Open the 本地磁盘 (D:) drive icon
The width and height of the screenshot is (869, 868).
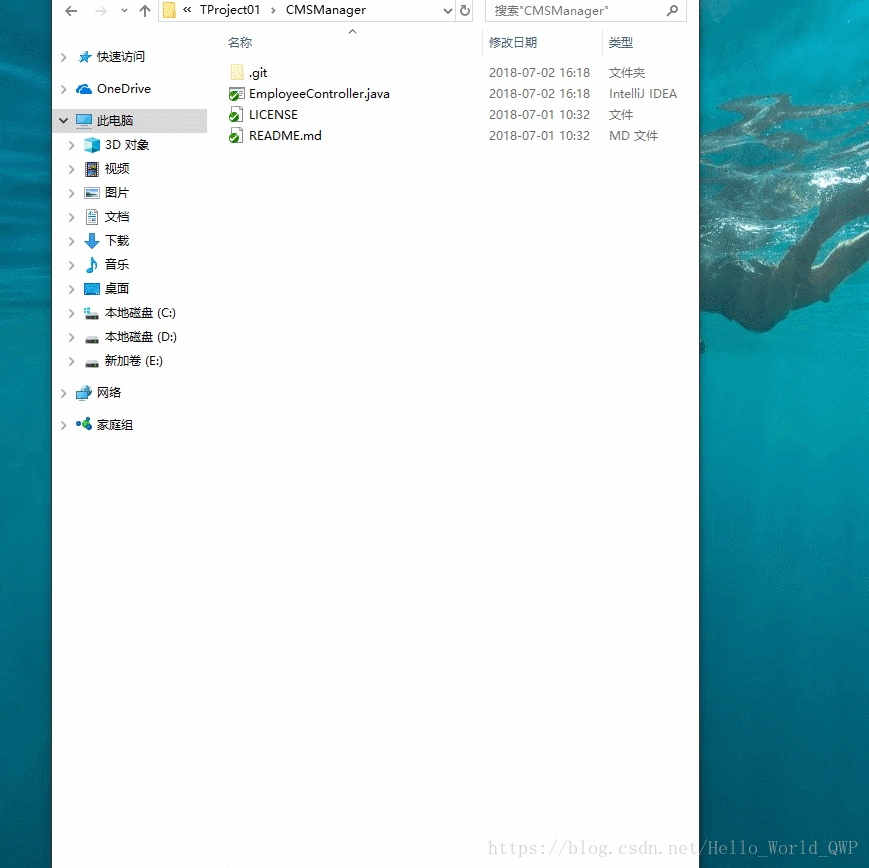tap(92, 339)
